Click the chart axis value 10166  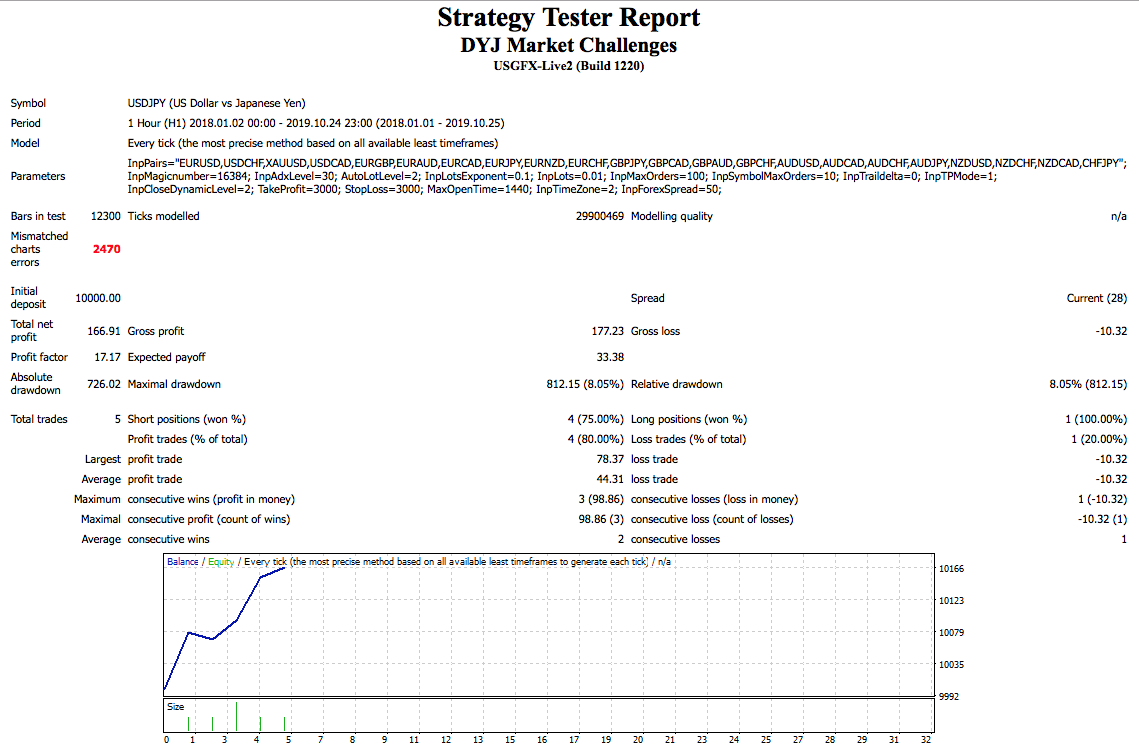click(x=952, y=569)
